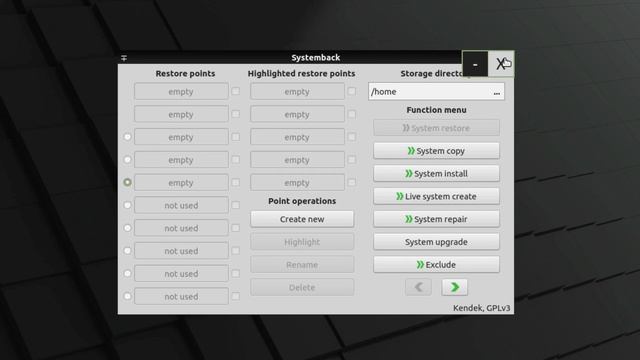Launch Live system create

pos(436,197)
